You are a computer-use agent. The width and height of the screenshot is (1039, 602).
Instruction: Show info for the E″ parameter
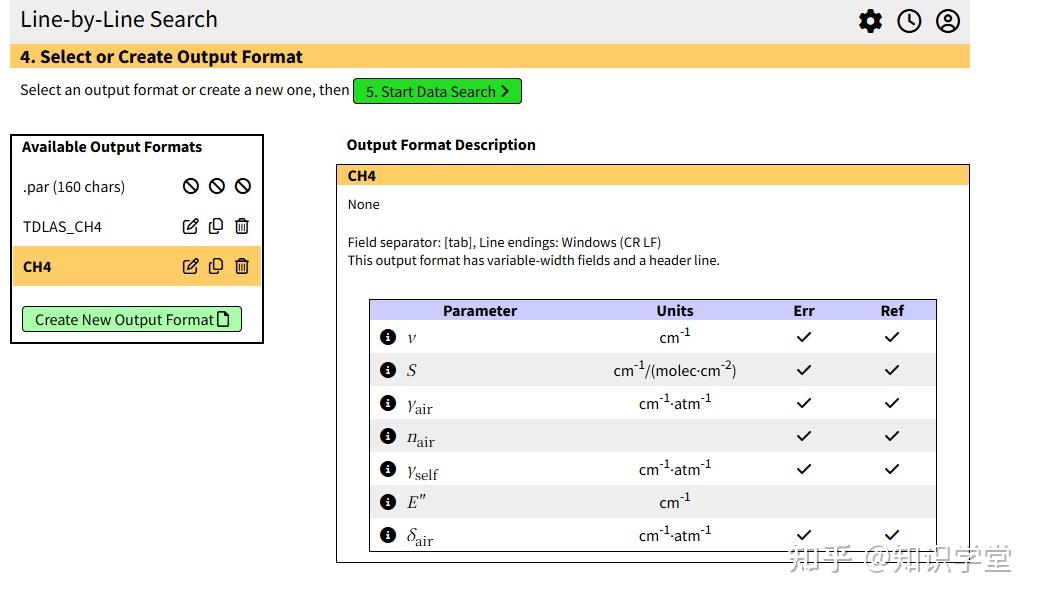click(x=388, y=502)
